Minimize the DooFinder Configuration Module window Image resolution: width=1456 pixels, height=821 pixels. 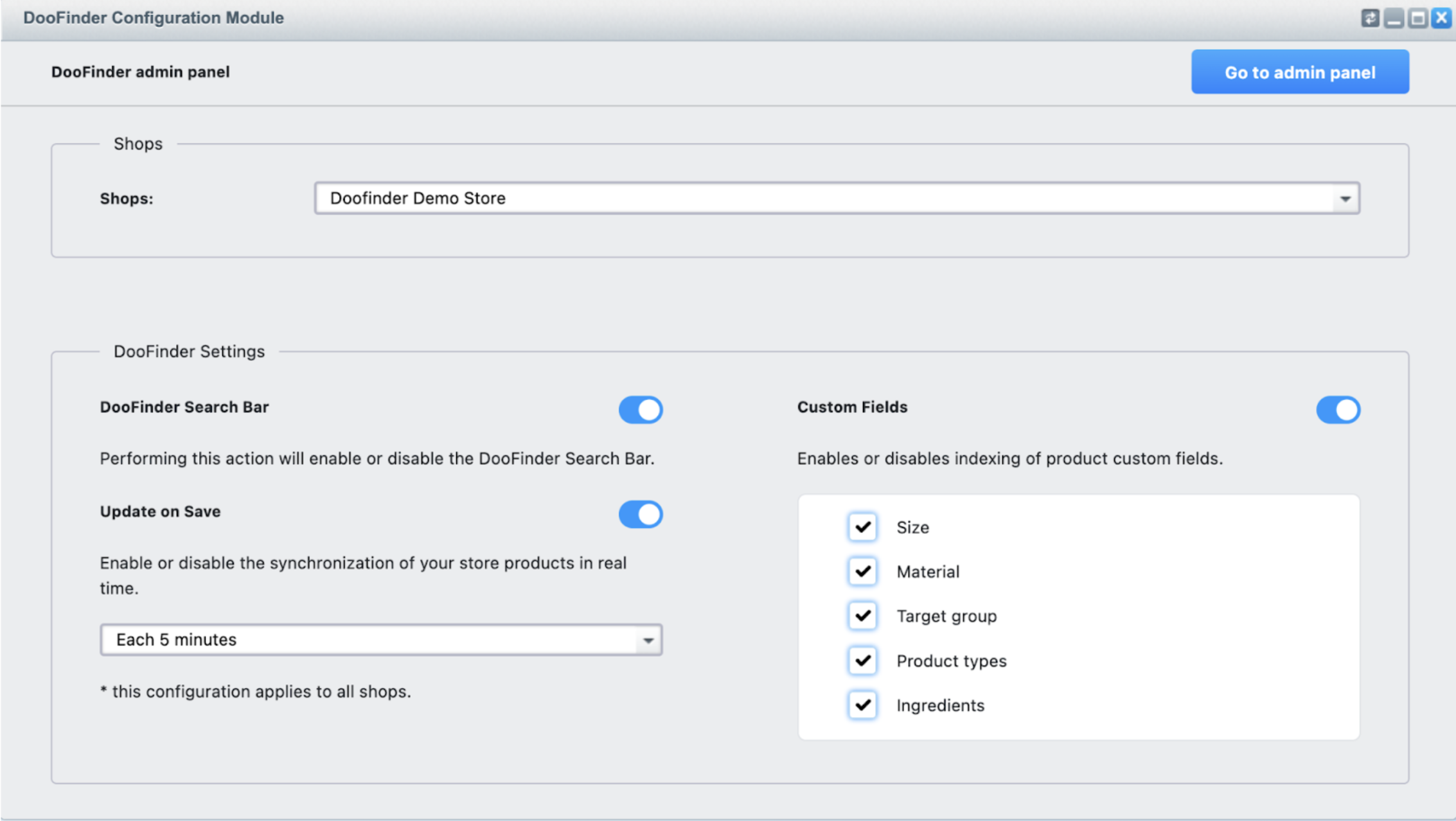(x=1393, y=18)
